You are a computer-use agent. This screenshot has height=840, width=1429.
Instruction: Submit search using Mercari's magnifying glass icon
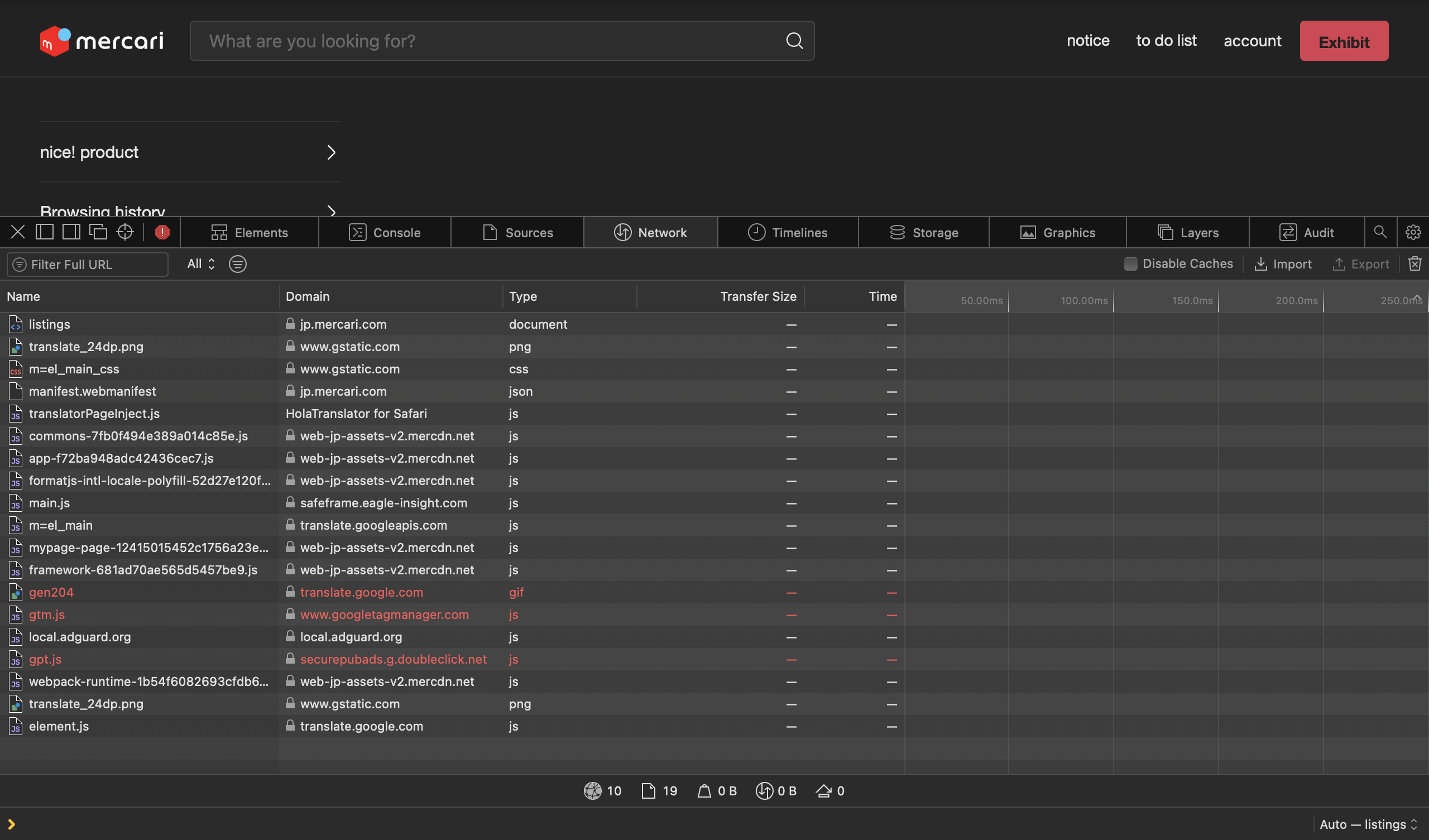coord(794,40)
